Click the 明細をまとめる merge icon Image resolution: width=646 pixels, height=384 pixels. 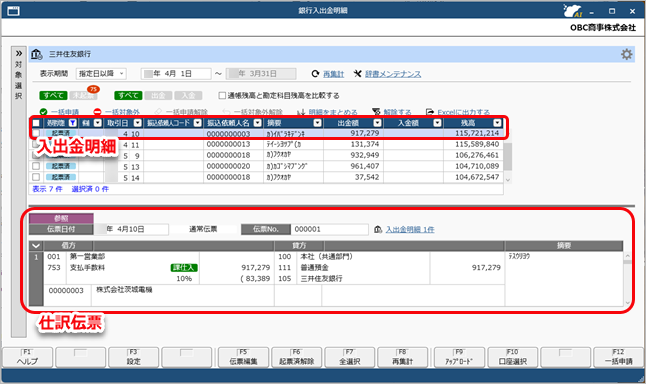pos(301,112)
